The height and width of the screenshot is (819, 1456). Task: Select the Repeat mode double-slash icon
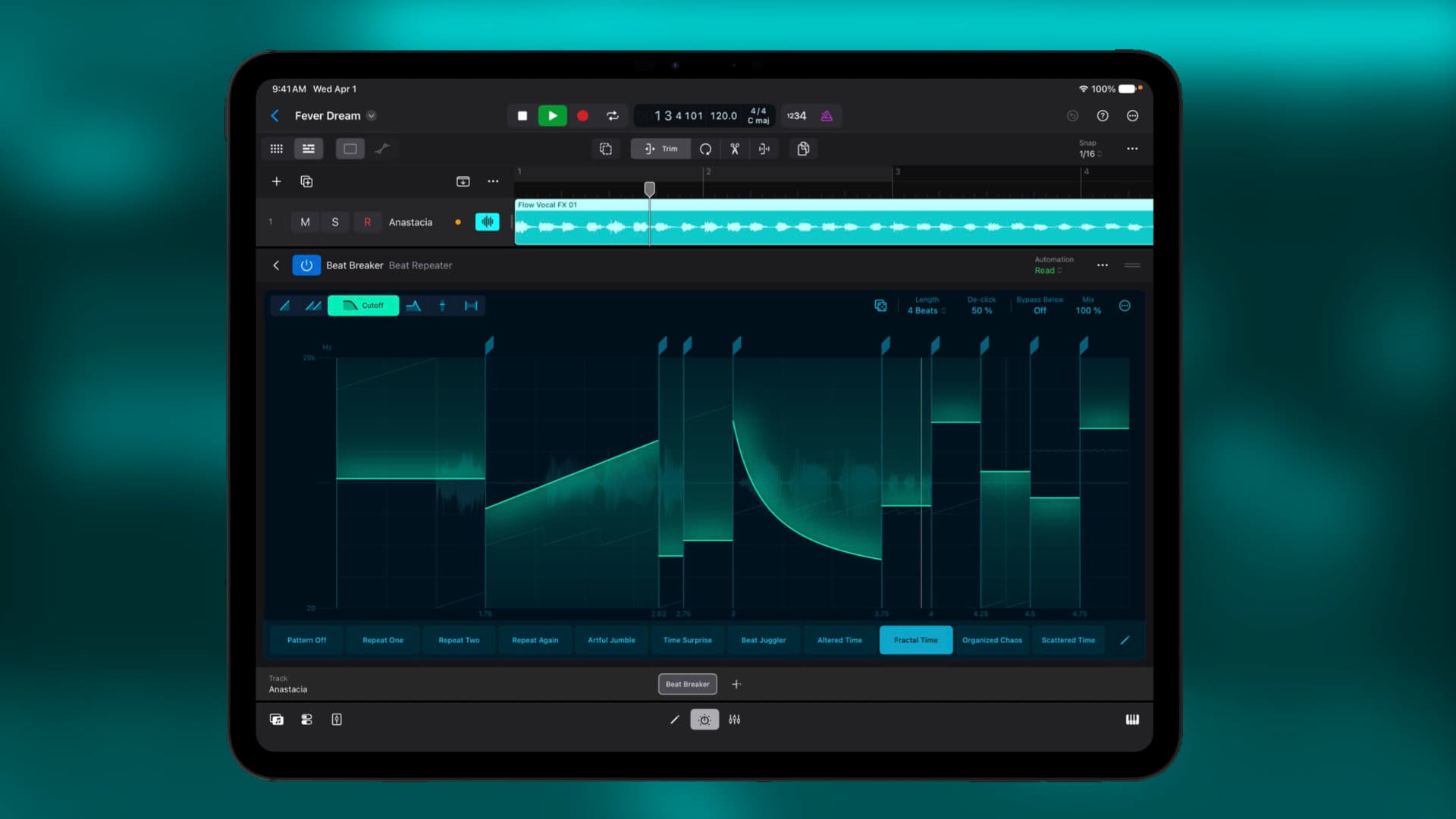[312, 306]
